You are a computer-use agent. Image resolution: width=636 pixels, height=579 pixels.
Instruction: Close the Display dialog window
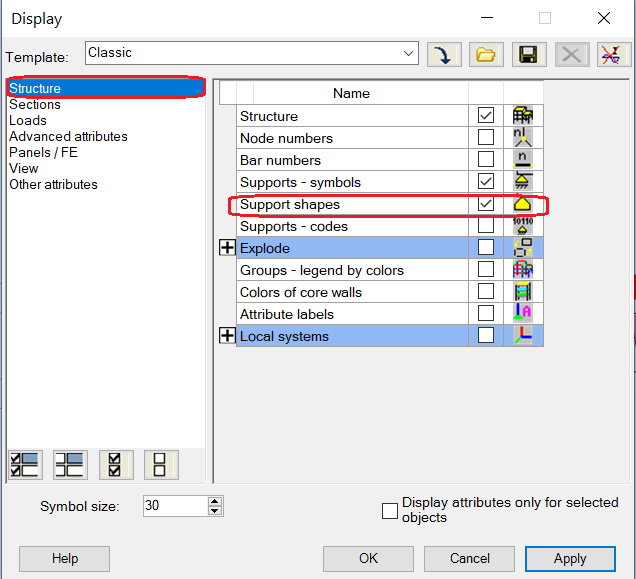[x=604, y=18]
